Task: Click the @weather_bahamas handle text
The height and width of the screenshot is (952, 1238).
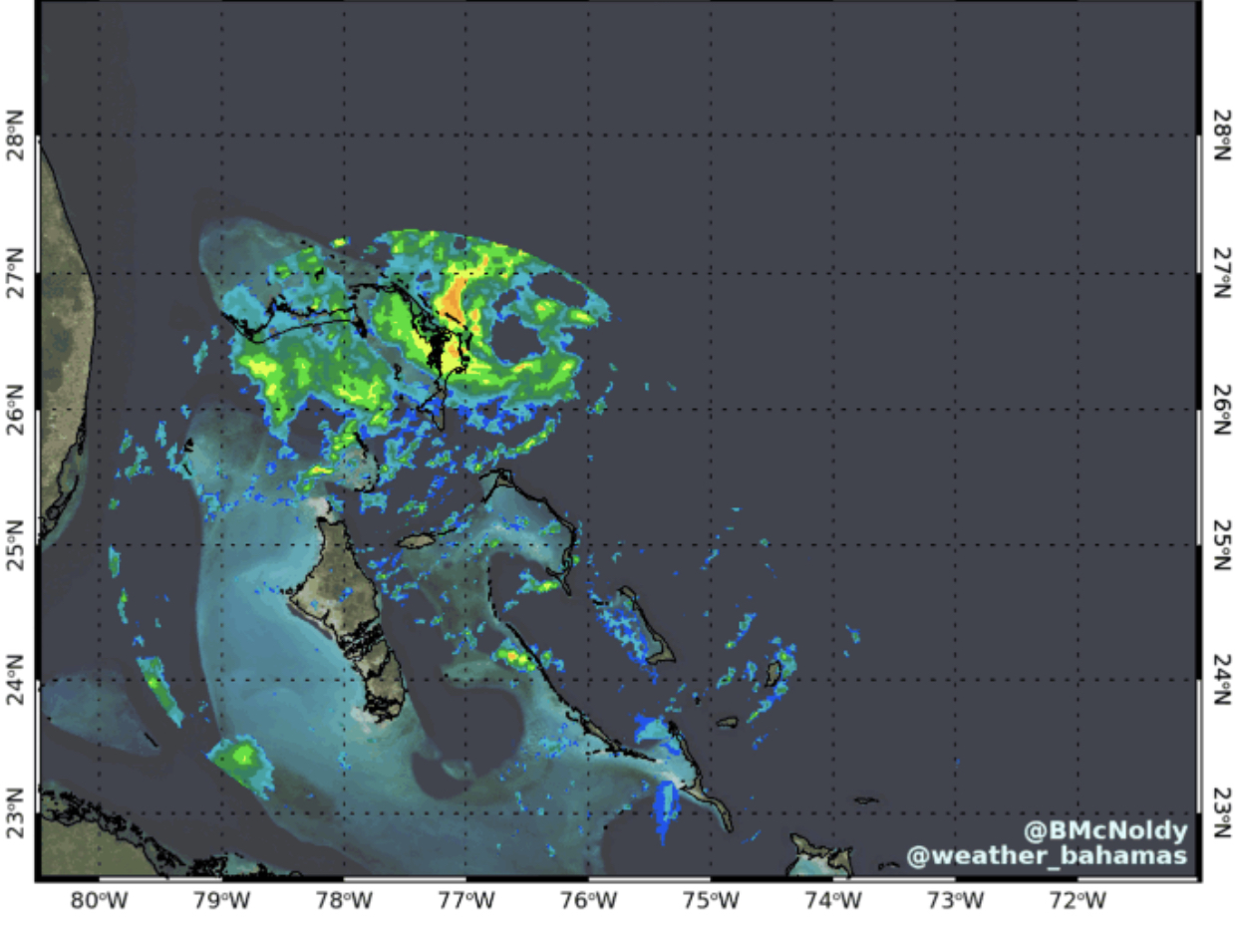Action: click(1047, 855)
